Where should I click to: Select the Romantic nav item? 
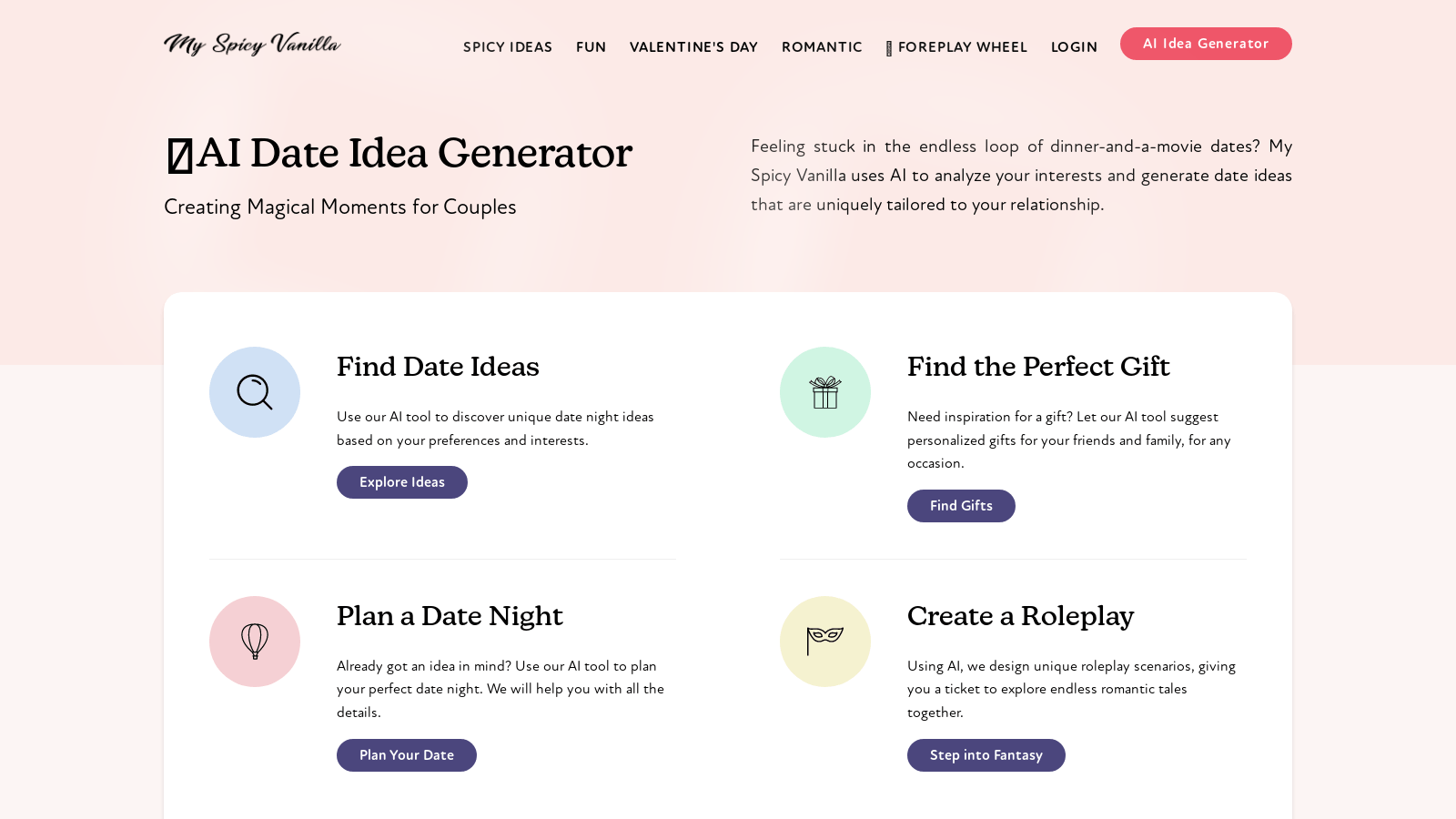[x=822, y=47]
